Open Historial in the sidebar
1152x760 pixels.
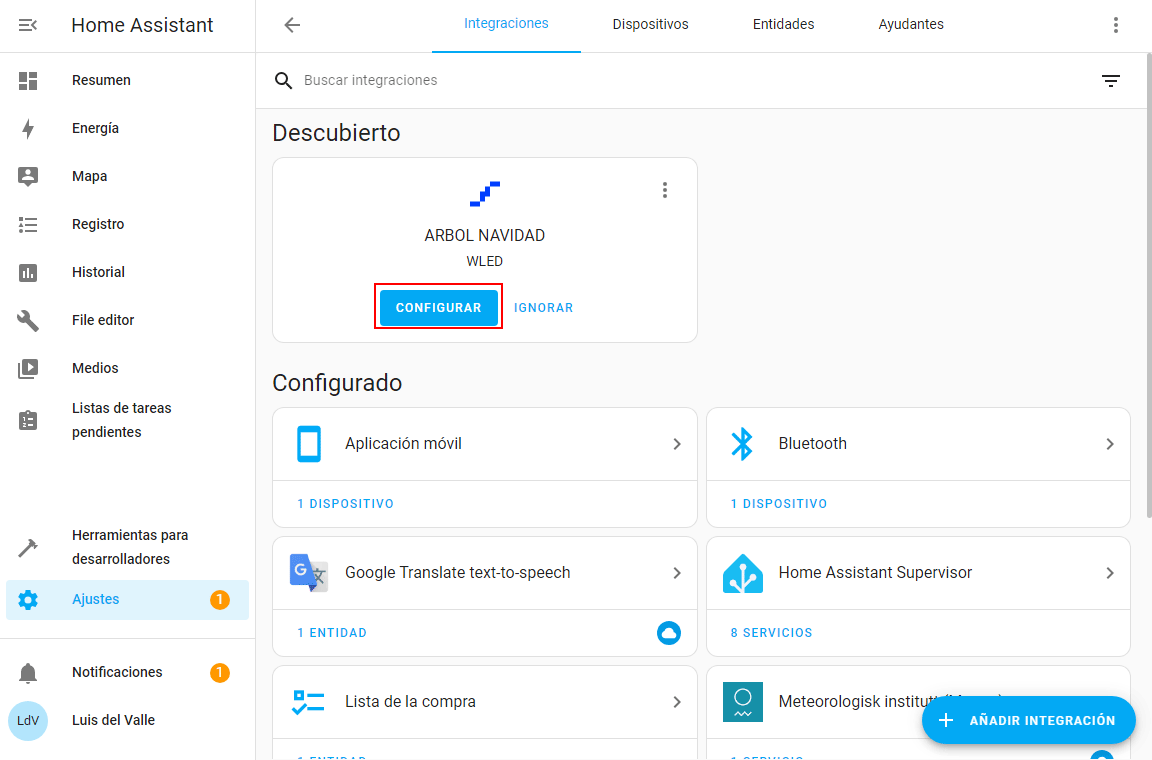[127, 273]
